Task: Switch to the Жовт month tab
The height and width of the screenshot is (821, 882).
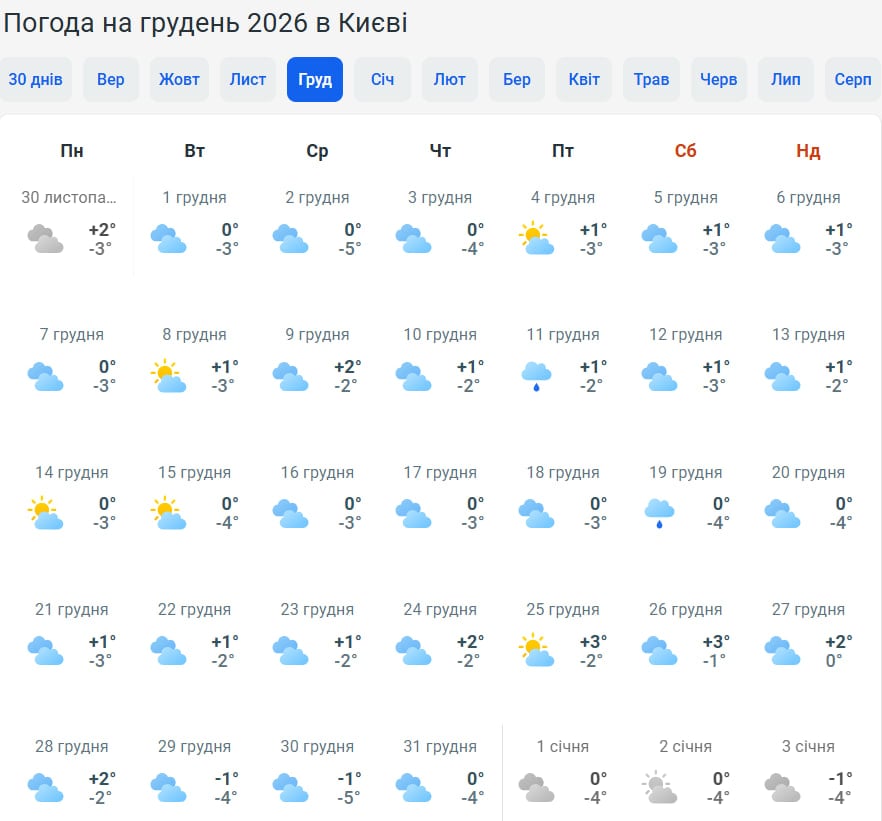Action: point(179,79)
